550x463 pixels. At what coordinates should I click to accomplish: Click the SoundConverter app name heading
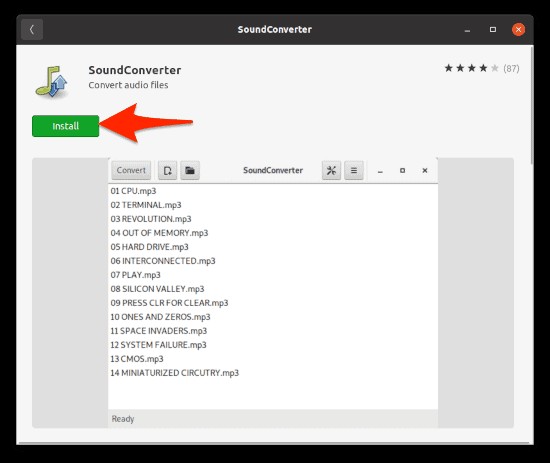click(x=135, y=70)
